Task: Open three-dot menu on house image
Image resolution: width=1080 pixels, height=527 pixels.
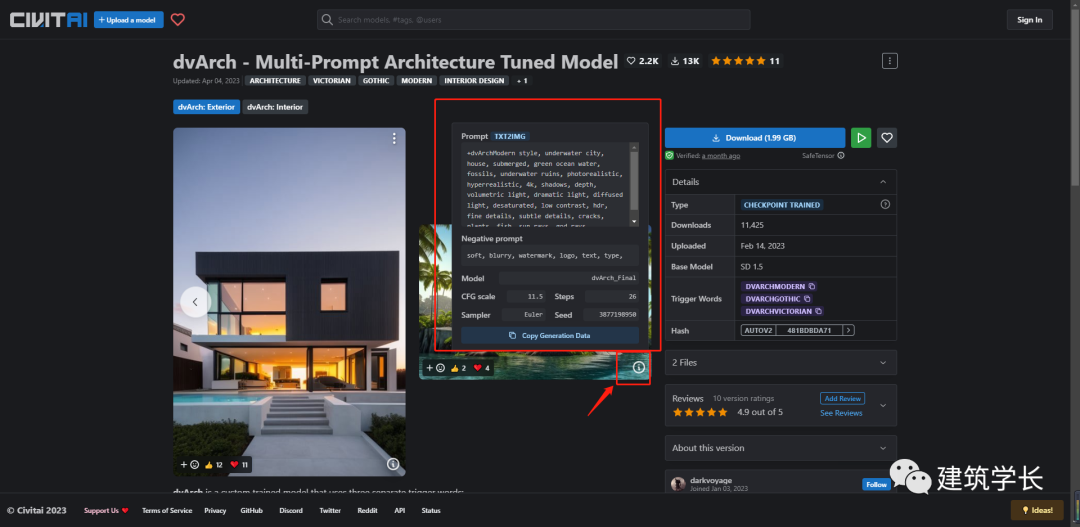Action: (394, 138)
